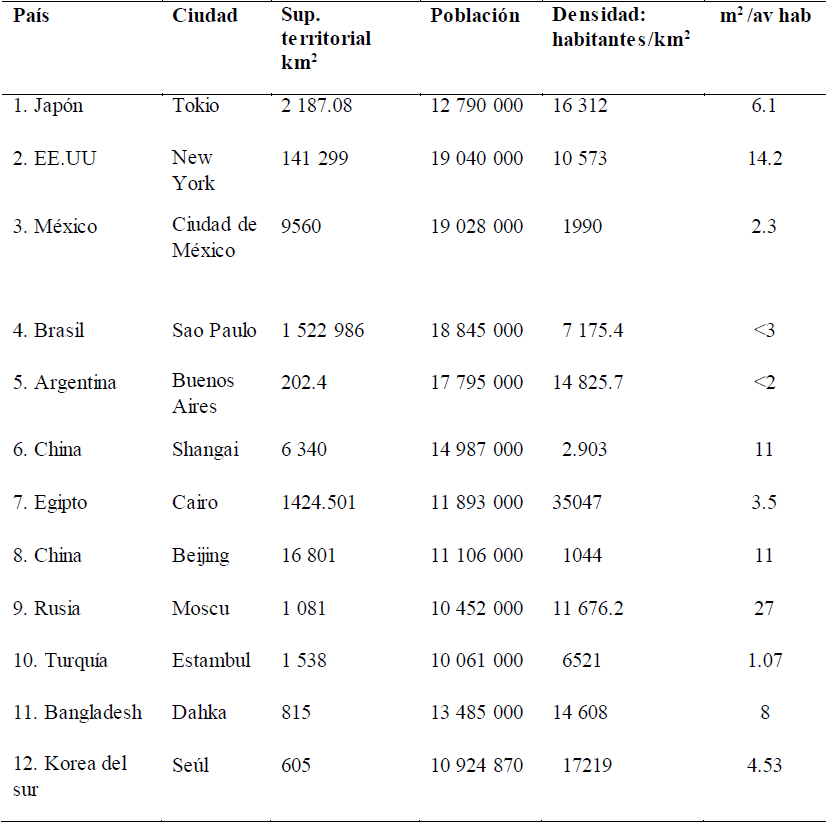Image resolution: width=833 pixels, height=824 pixels.
Task: Click the Shangai city cell
Action: [205, 450]
